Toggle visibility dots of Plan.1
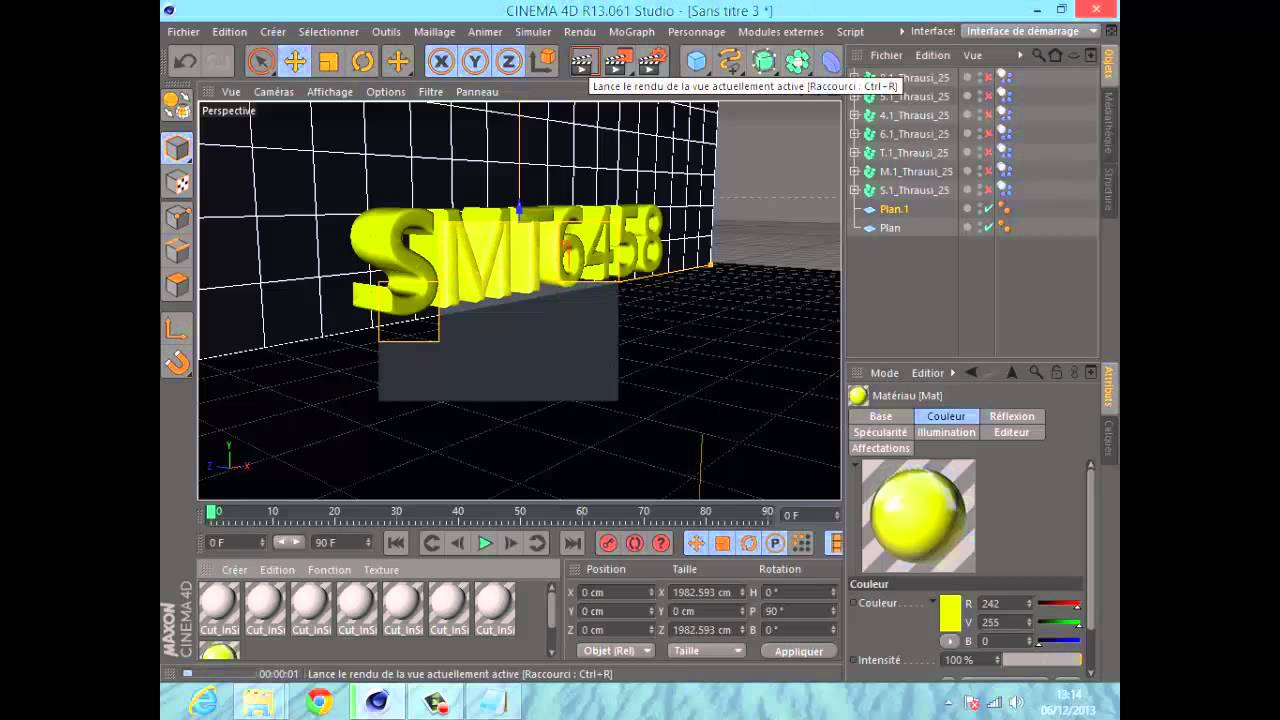This screenshot has height=720, width=1280. pyautogui.click(x=979, y=209)
